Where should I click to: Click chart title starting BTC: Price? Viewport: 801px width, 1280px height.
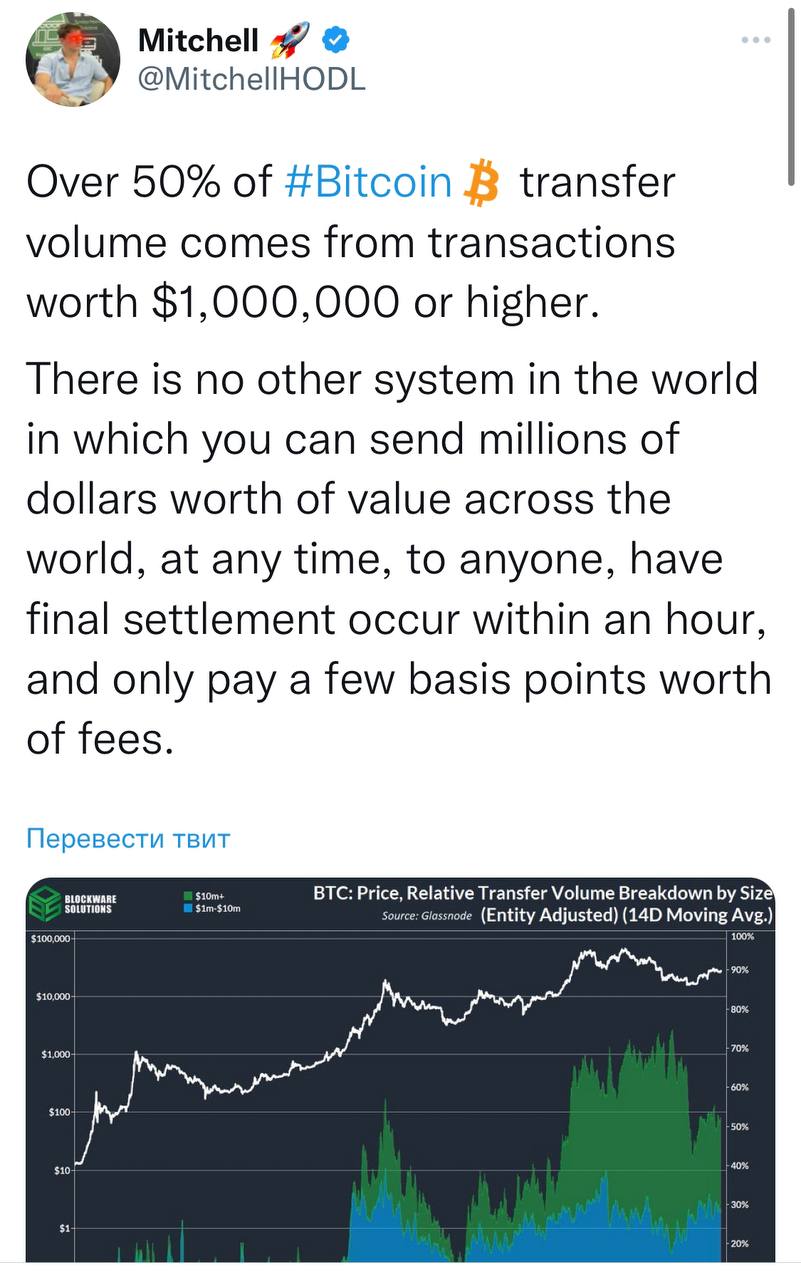[x=543, y=893]
